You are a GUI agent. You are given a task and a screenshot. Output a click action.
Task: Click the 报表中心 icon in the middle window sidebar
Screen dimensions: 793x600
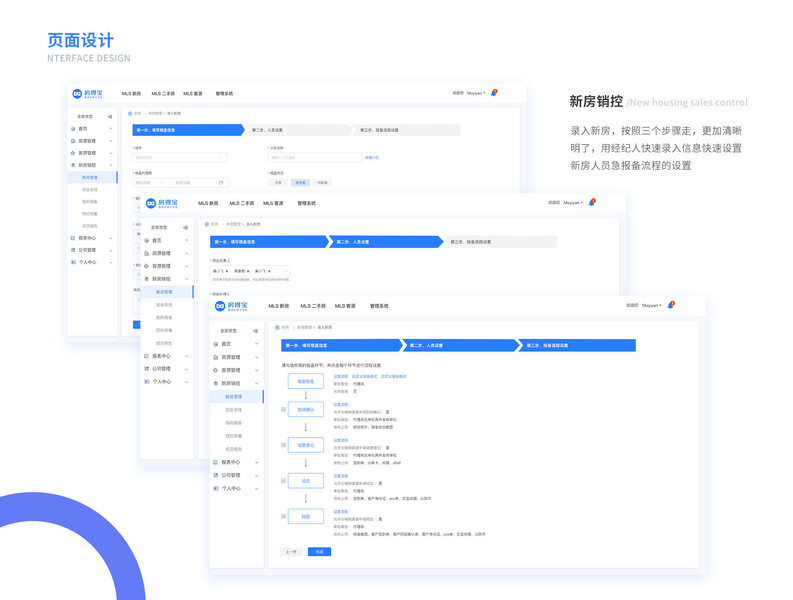[147, 356]
